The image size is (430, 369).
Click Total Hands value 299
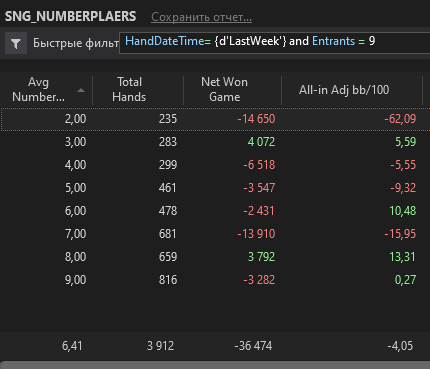click(168, 165)
